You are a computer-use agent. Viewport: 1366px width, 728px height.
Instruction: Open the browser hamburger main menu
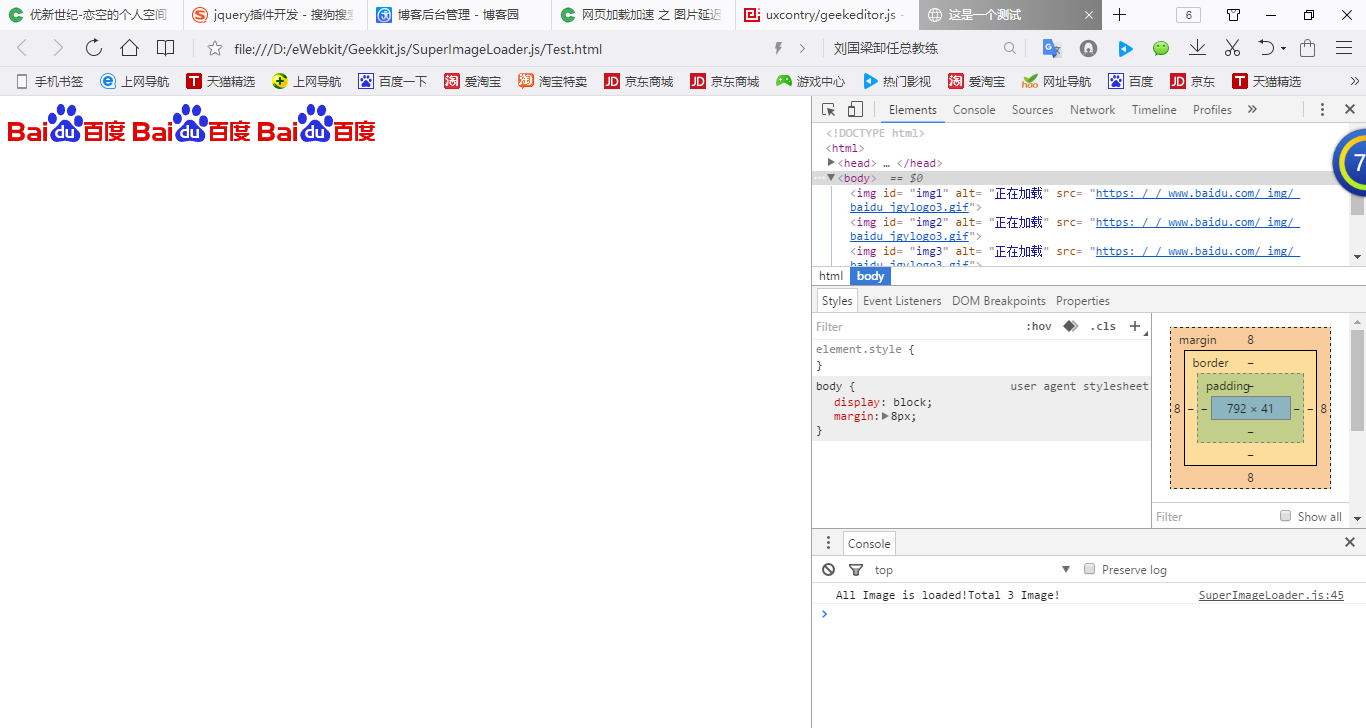[1344, 48]
